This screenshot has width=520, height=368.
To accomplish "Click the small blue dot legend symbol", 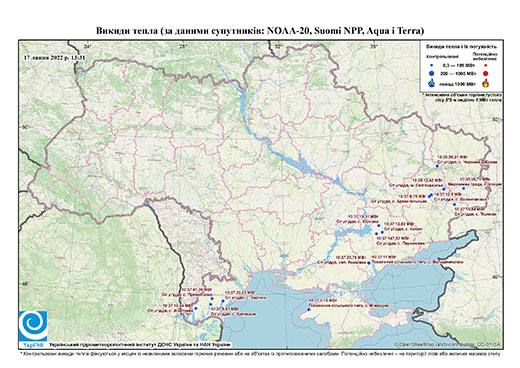I will [432, 66].
